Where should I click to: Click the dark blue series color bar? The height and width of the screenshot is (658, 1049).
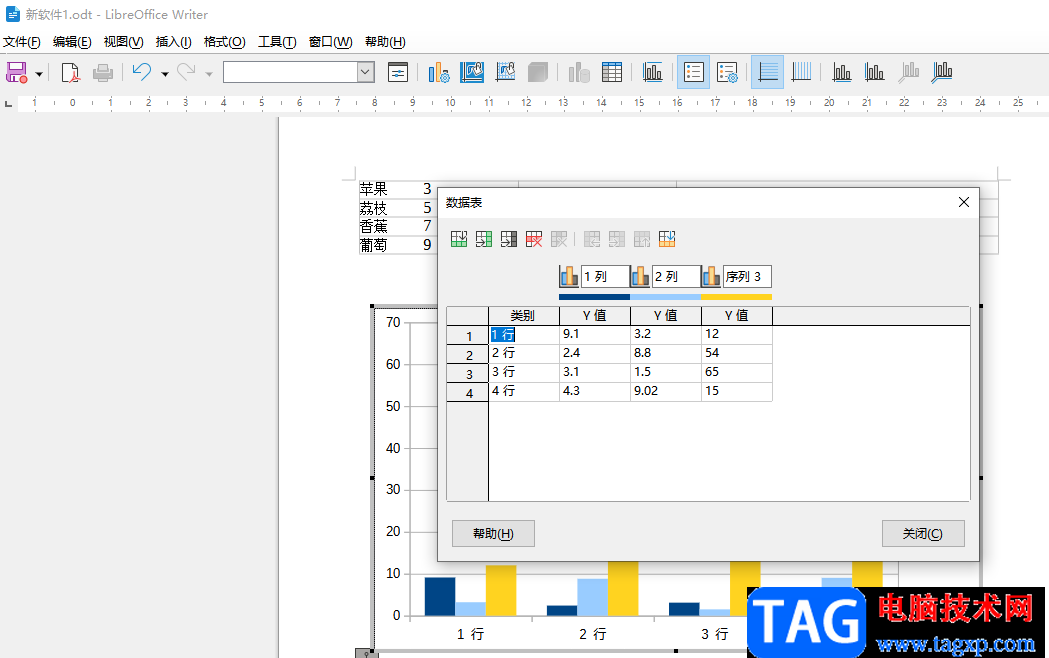coord(594,297)
